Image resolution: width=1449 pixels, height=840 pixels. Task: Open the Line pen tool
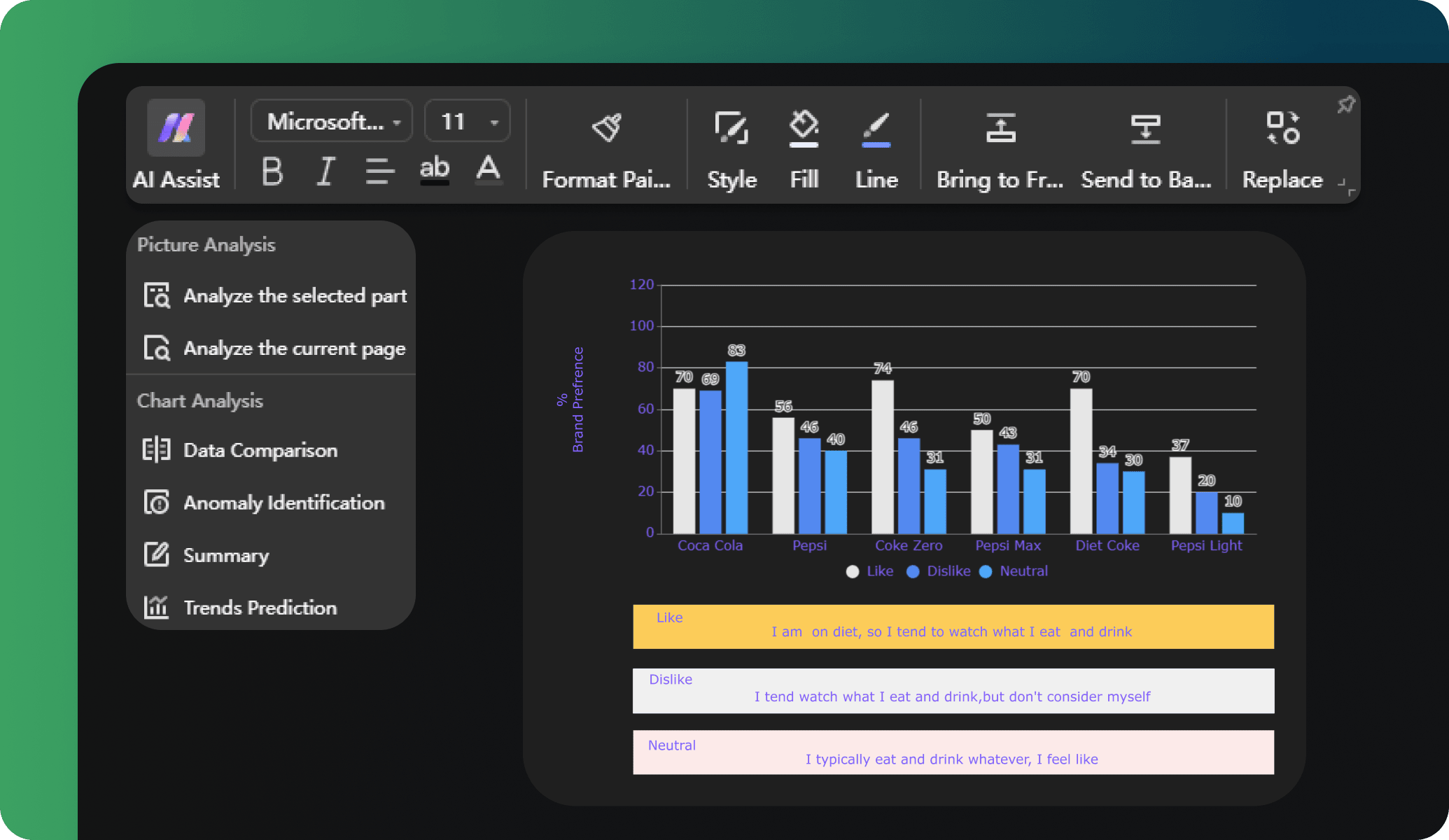pyautogui.click(x=876, y=150)
